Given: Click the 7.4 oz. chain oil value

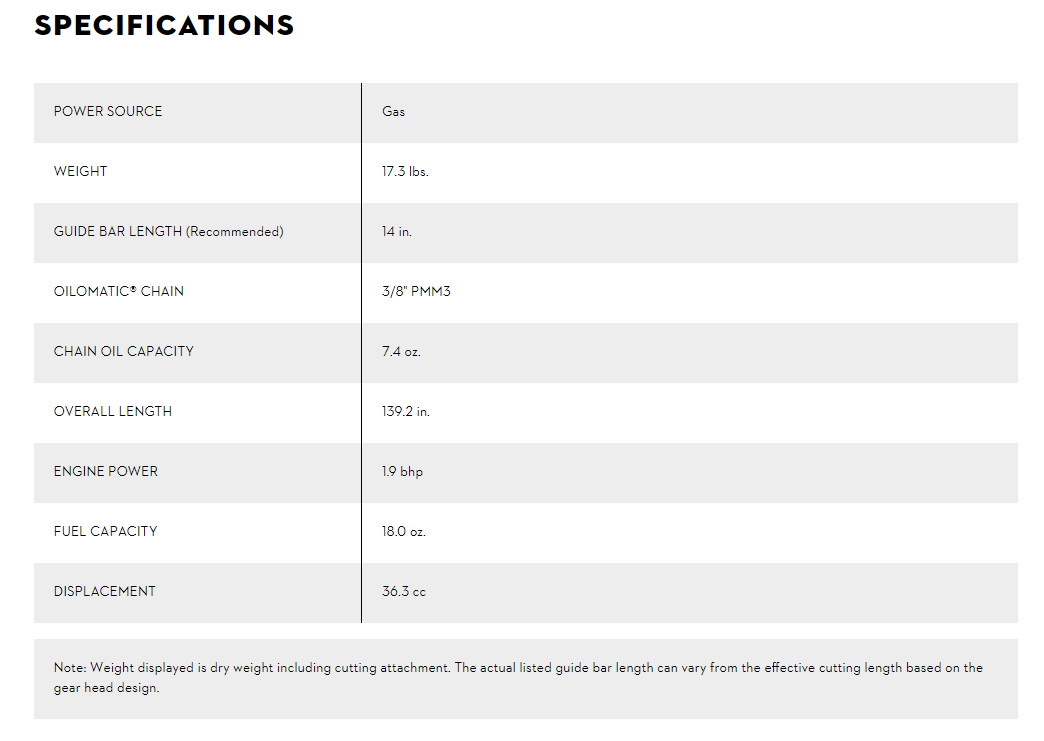Looking at the screenshot, I should pos(401,352).
